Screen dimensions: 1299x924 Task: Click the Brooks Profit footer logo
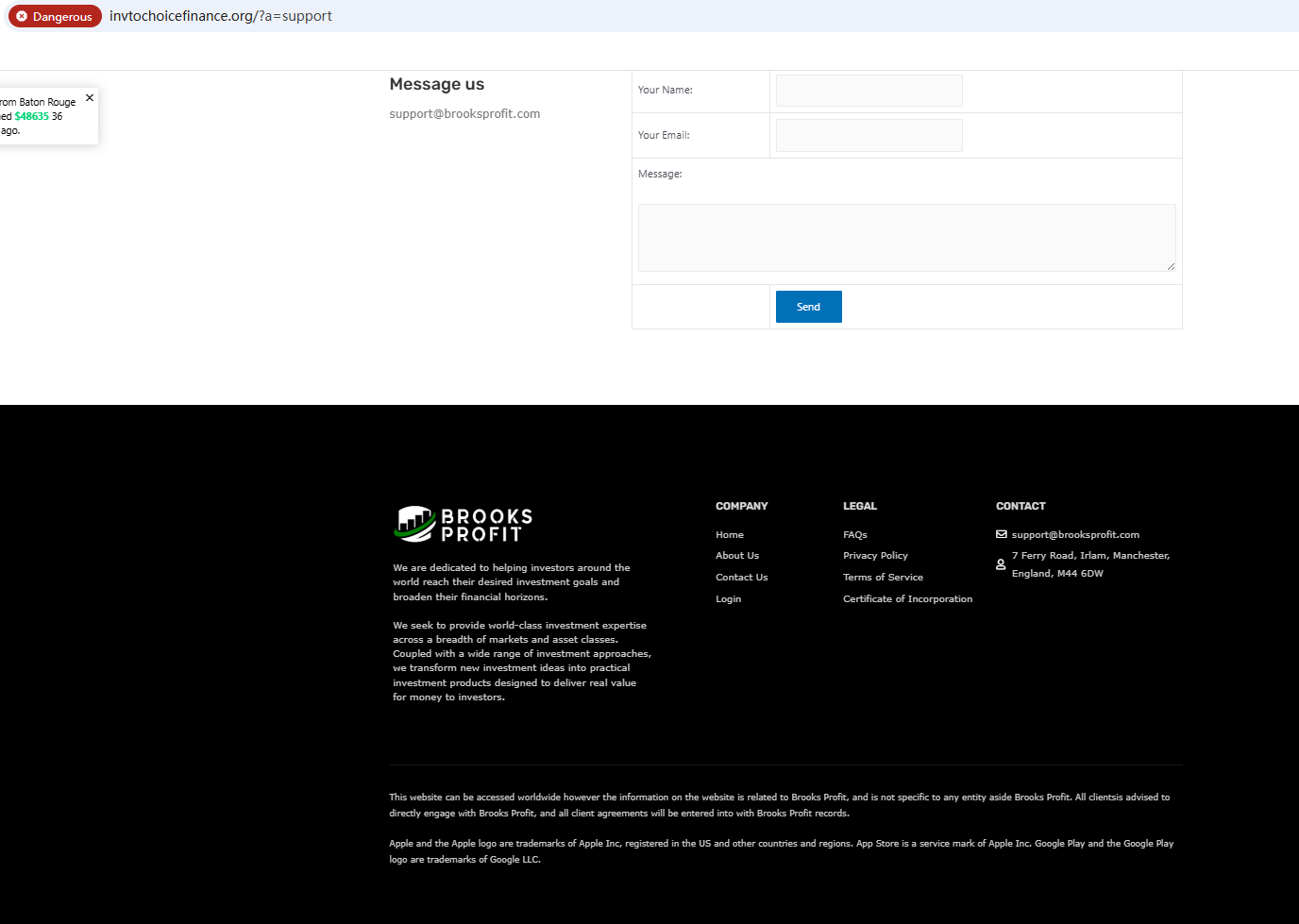[x=464, y=524]
